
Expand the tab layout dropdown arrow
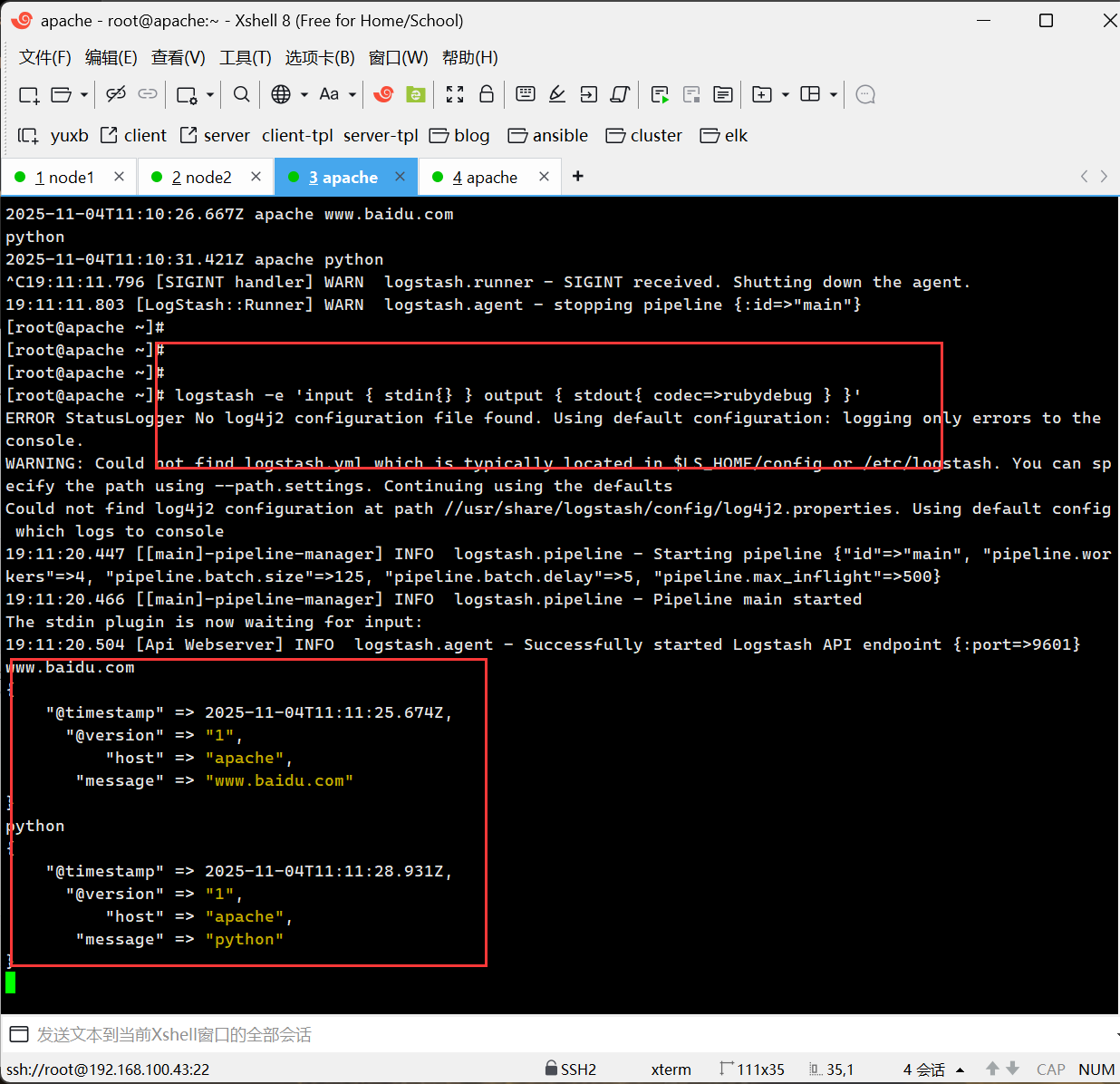pos(833,94)
